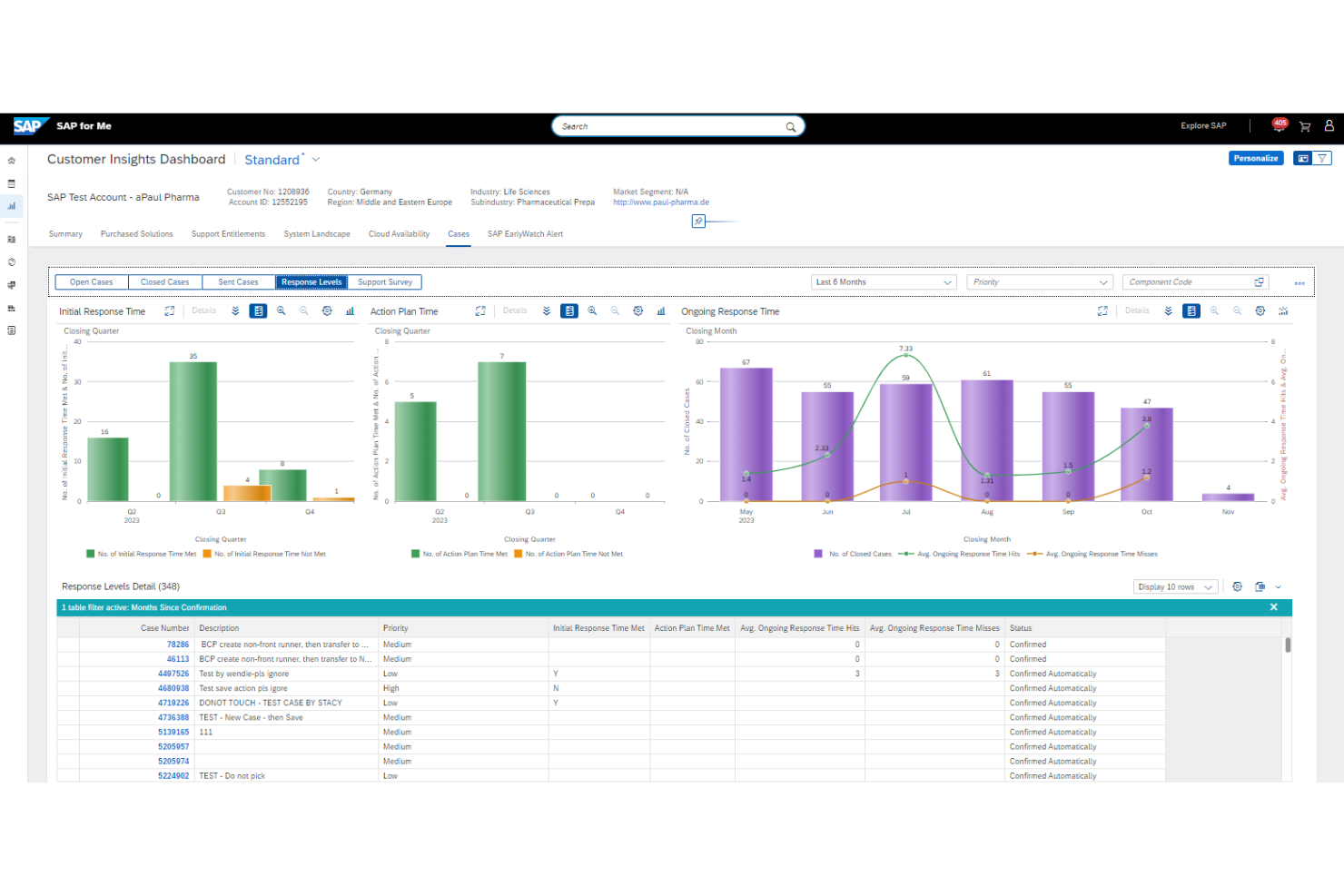Click purple No. of Closed Cases legend swatch
Screen dimensions: 1344x896
pos(818,554)
